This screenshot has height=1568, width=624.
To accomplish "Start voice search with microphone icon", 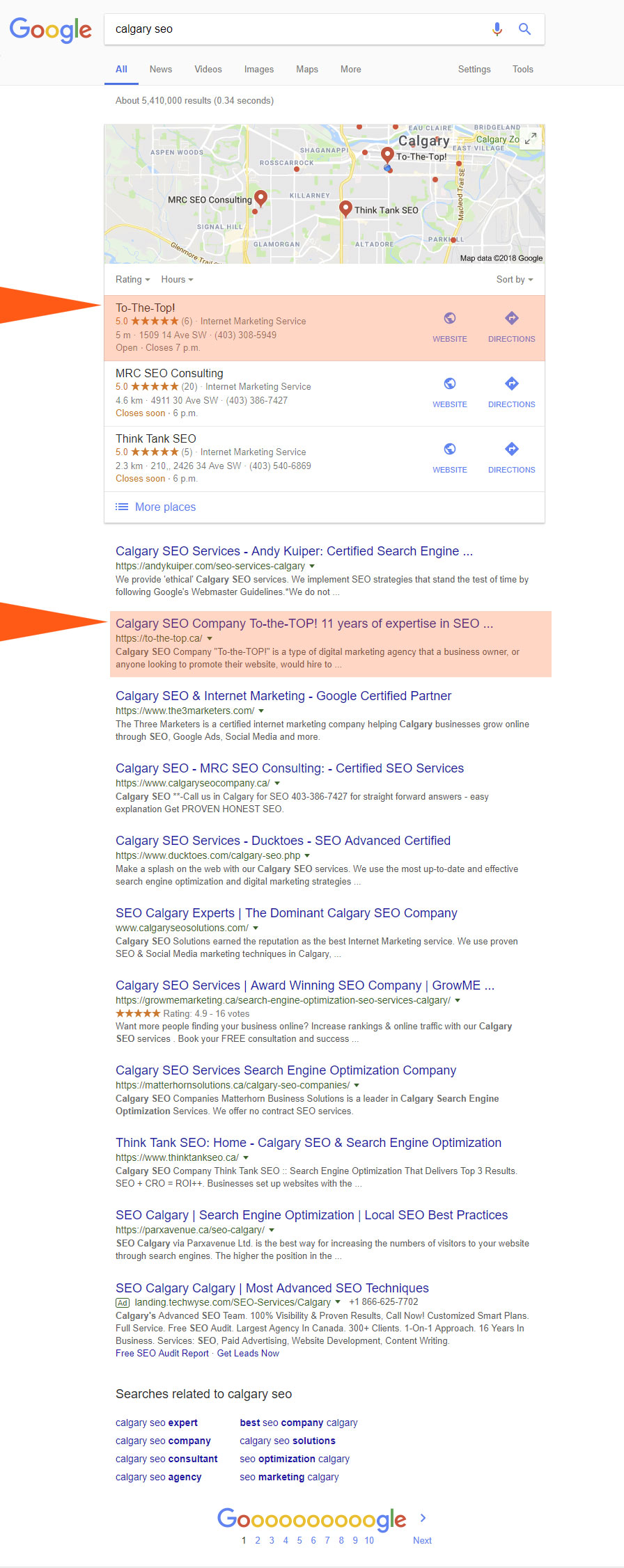I will click(497, 29).
